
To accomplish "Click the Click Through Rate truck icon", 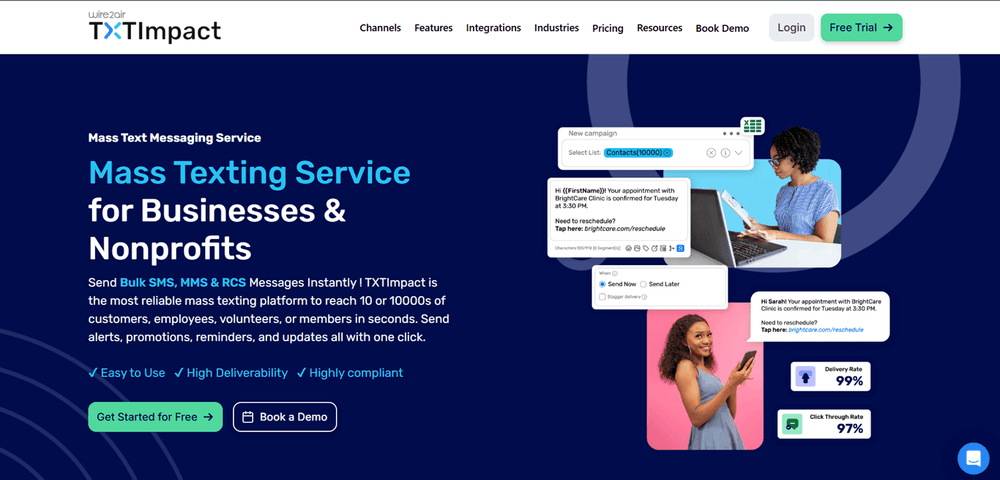I will pyautogui.click(x=792, y=425).
